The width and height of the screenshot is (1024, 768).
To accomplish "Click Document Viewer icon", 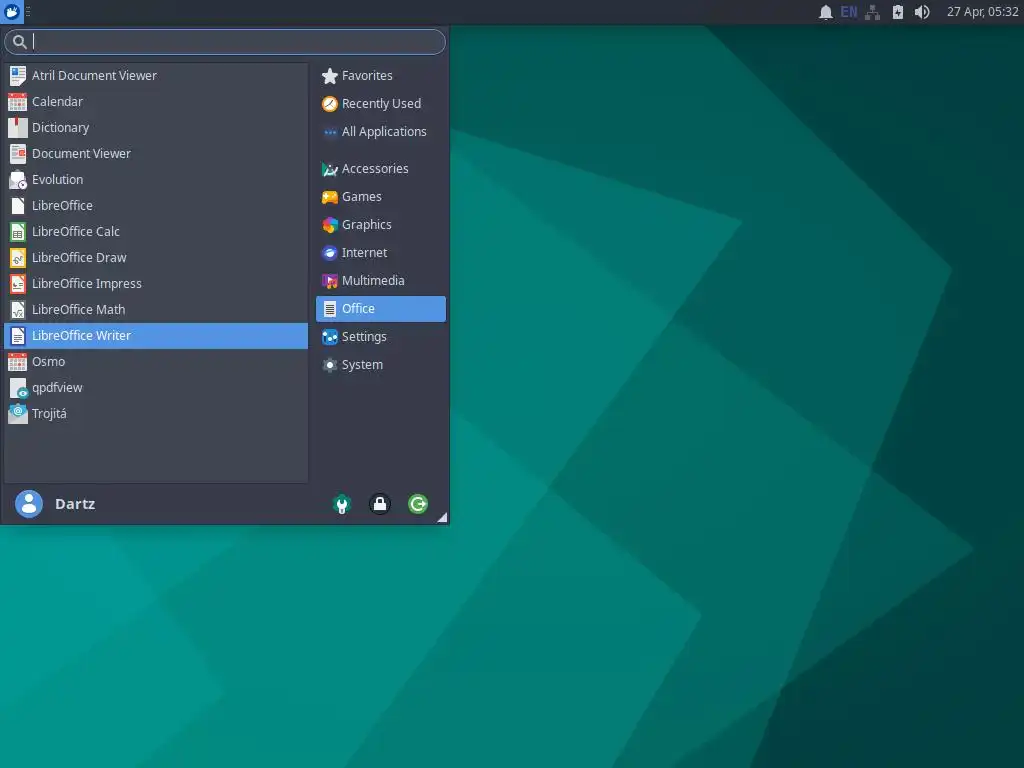I will (x=18, y=153).
